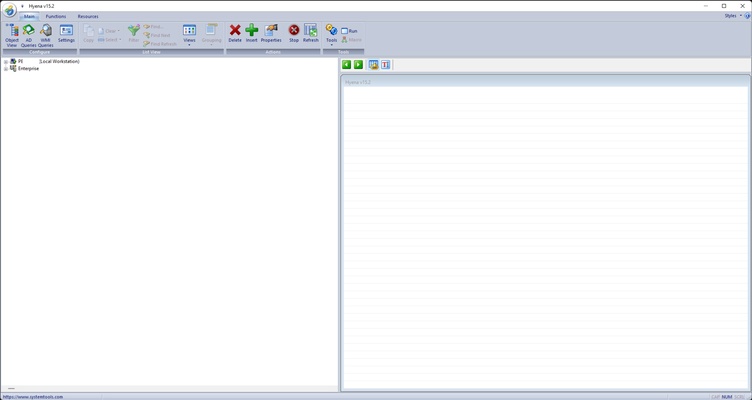Open the Settings dialog
Image resolution: width=752 pixels, height=400 pixels.
pyautogui.click(x=66, y=34)
